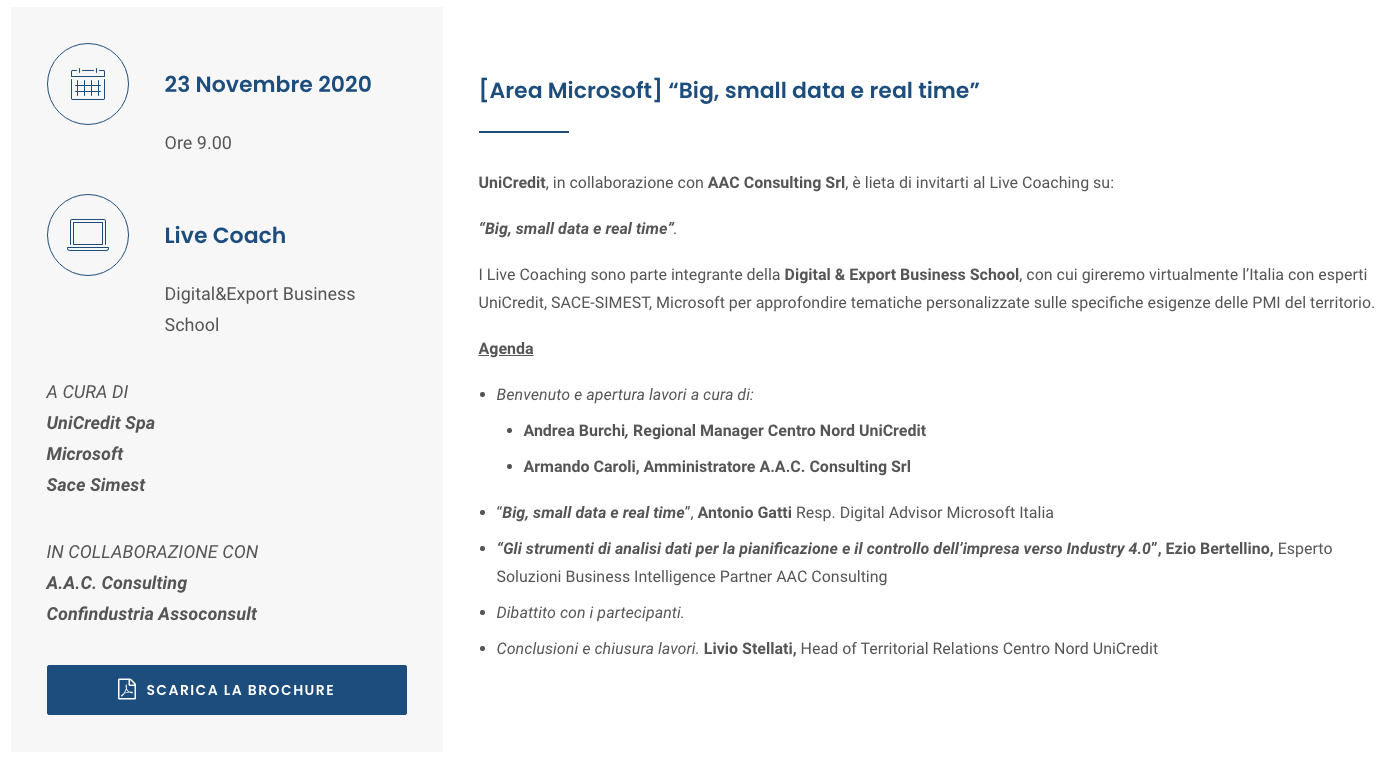Click Livio Stellati's name in the agenda
The image size is (1391, 770).
coord(749,648)
